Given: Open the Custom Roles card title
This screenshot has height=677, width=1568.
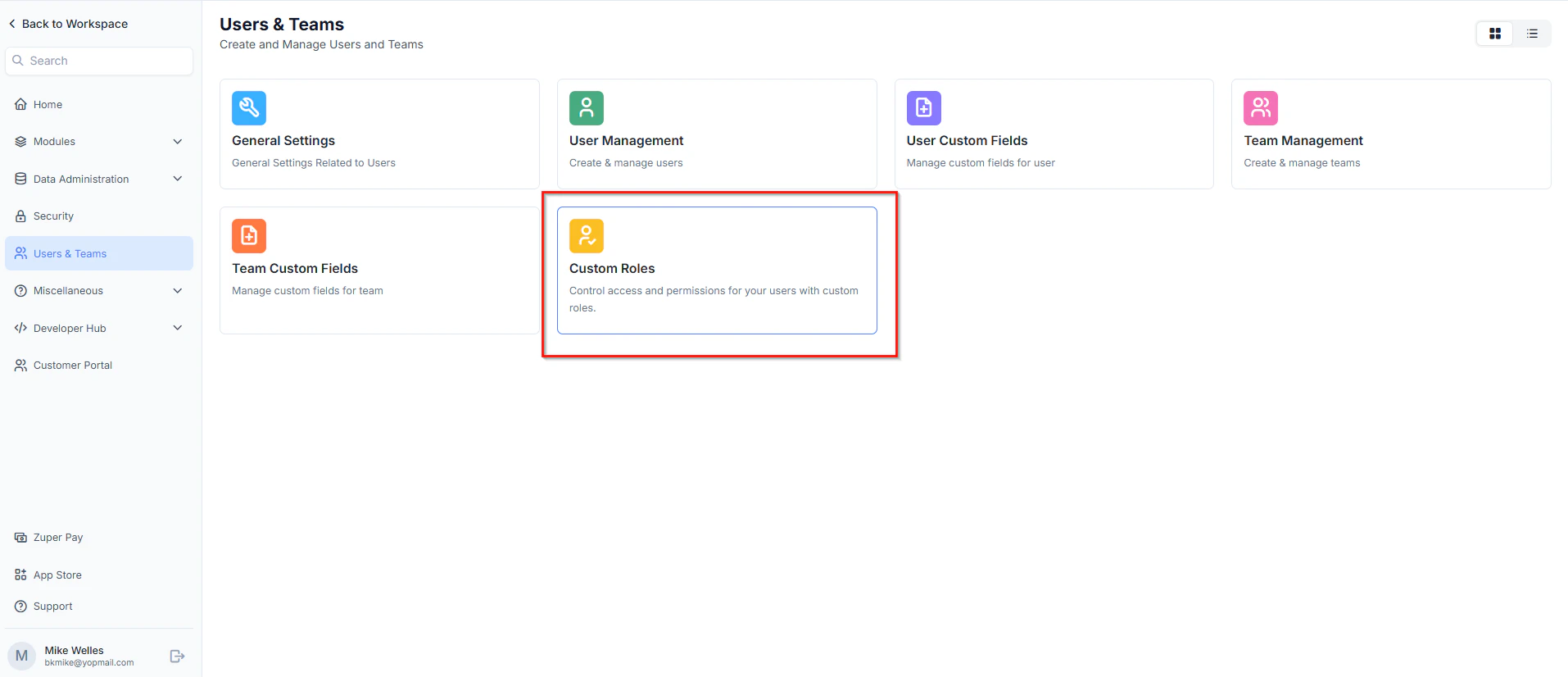Looking at the screenshot, I should pos(612,269).
